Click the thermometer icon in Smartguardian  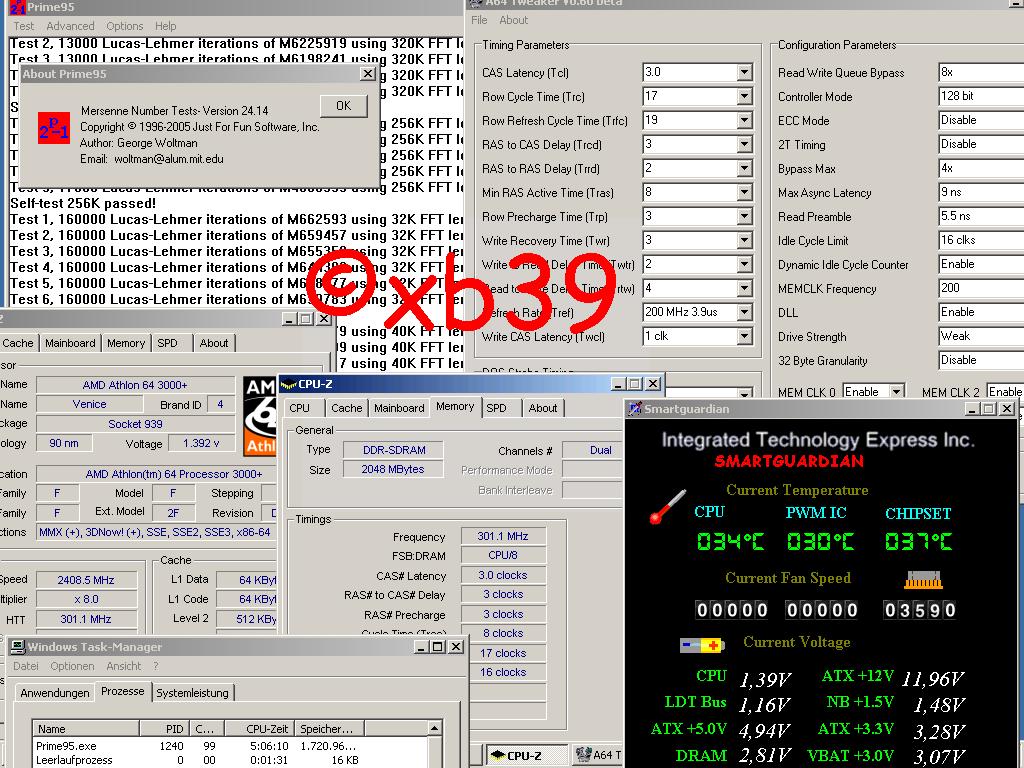[668, 507]
